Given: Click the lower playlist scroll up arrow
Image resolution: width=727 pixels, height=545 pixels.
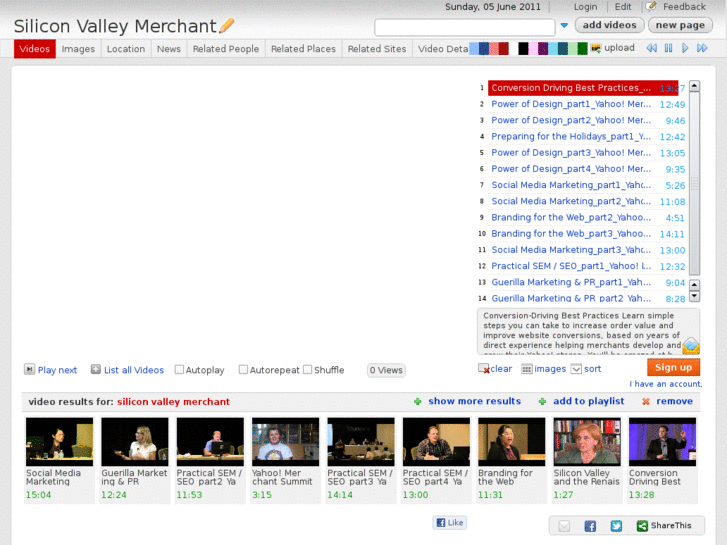Looking at the screenshot, I should (695, 285).
